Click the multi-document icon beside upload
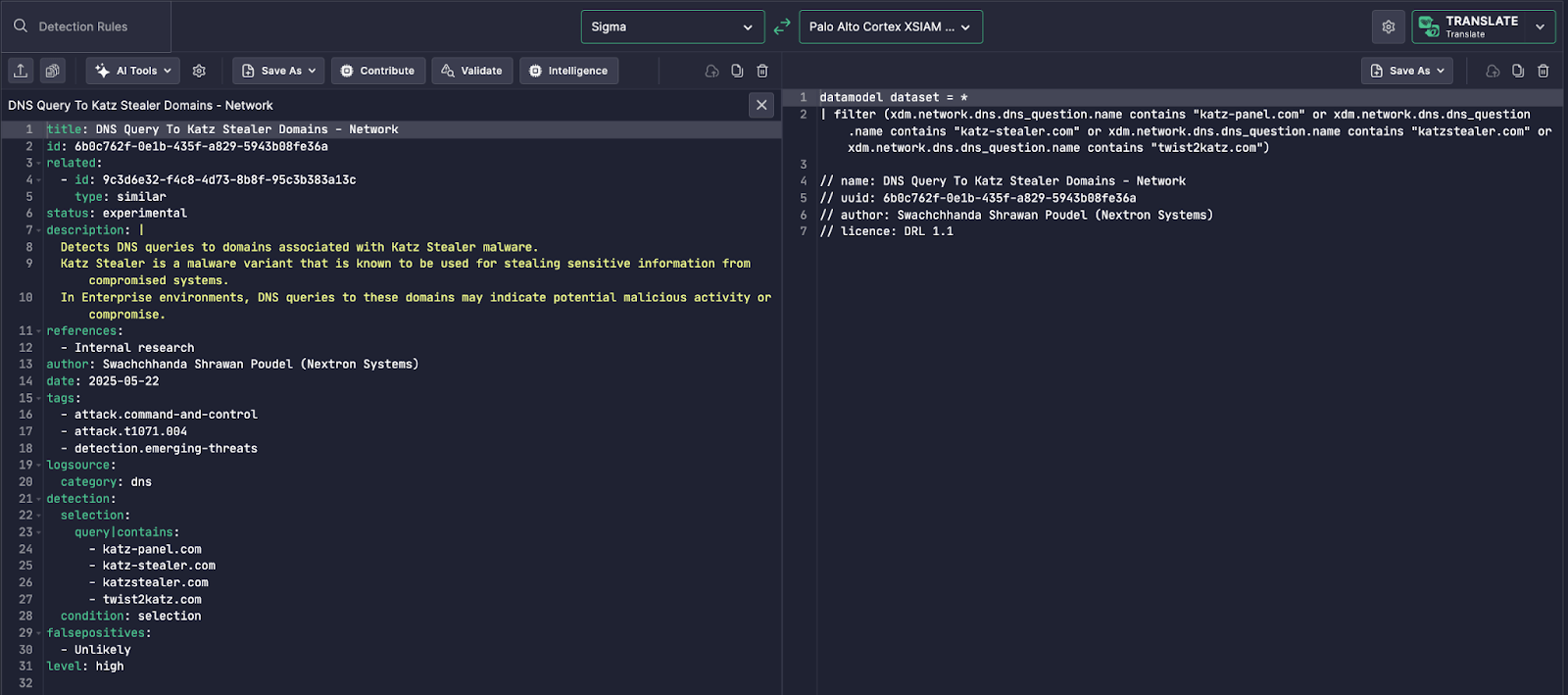Viewport: 1568px width, 695px height. coord(53,71)
